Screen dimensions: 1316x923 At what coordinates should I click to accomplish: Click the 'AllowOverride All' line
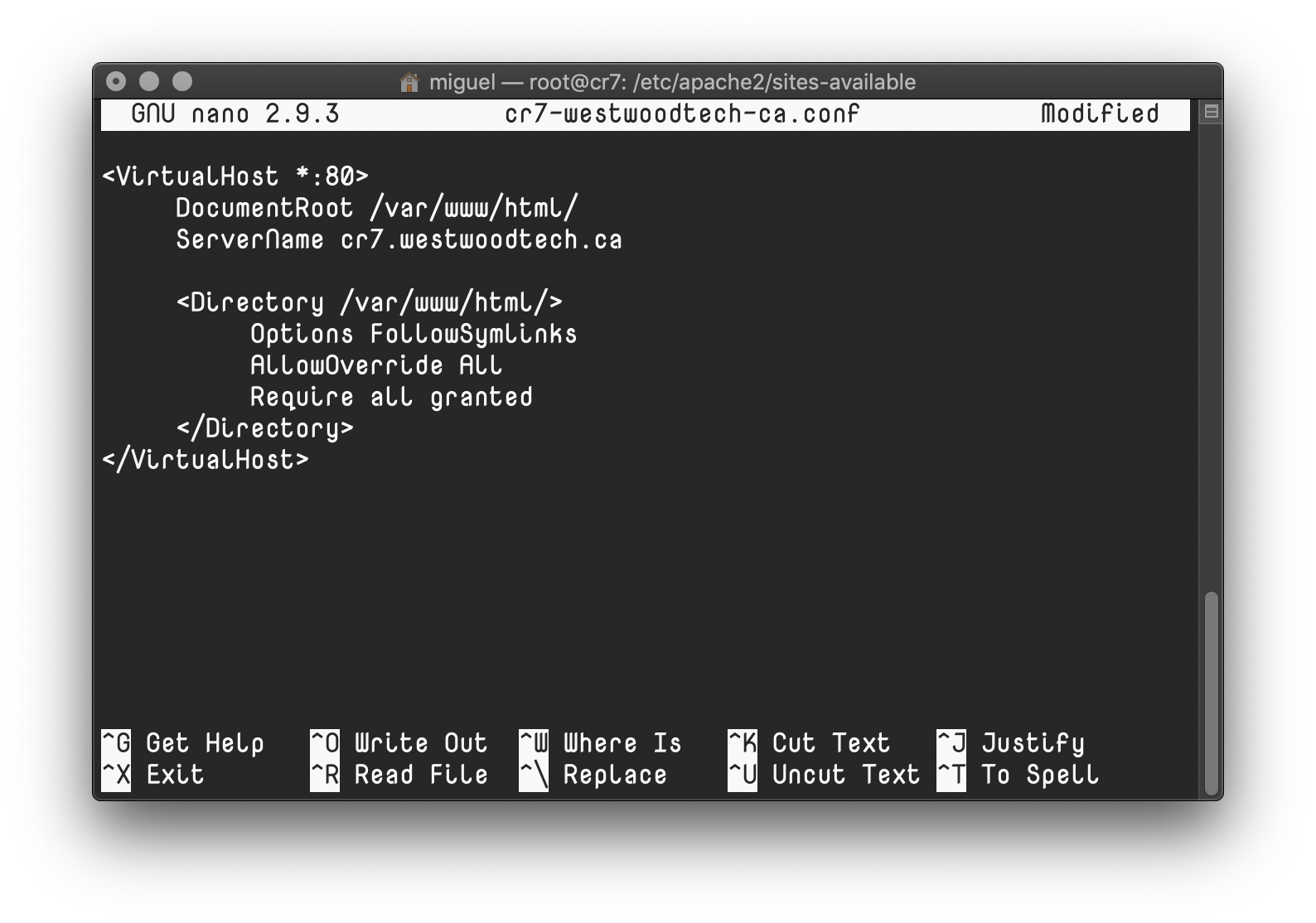(376, 365)
